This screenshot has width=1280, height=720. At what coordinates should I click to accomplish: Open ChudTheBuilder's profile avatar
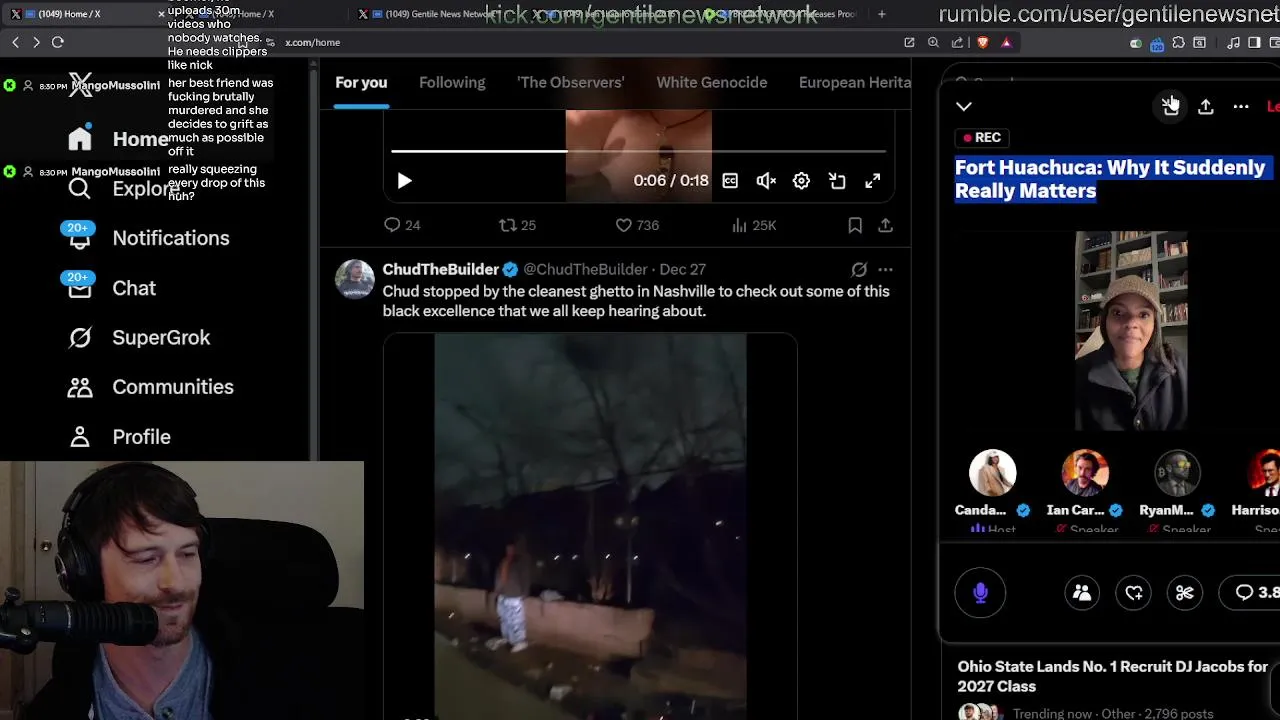(x=354, y=279)
